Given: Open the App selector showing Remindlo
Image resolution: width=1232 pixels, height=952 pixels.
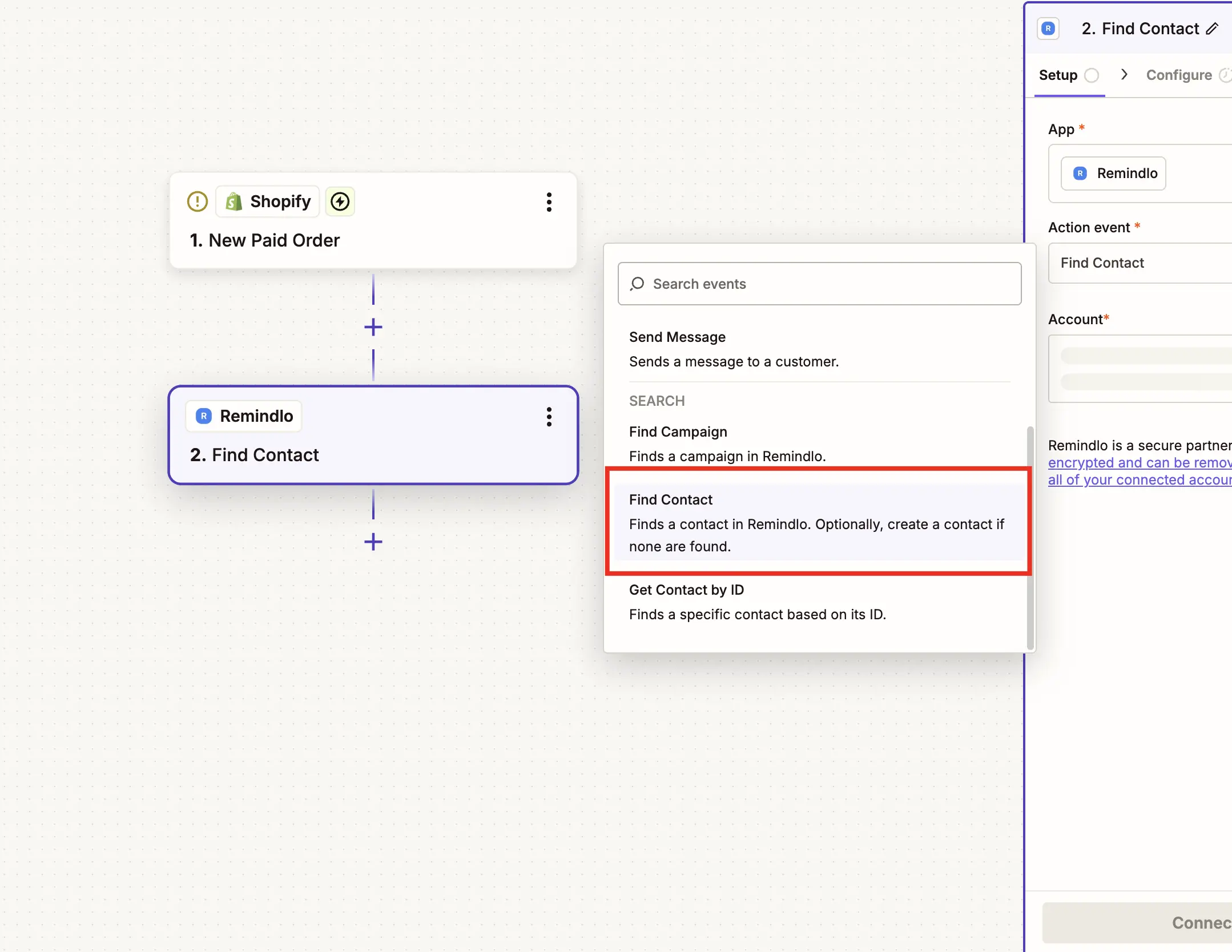Looking at the screenshot, I should click(1140, 174).
